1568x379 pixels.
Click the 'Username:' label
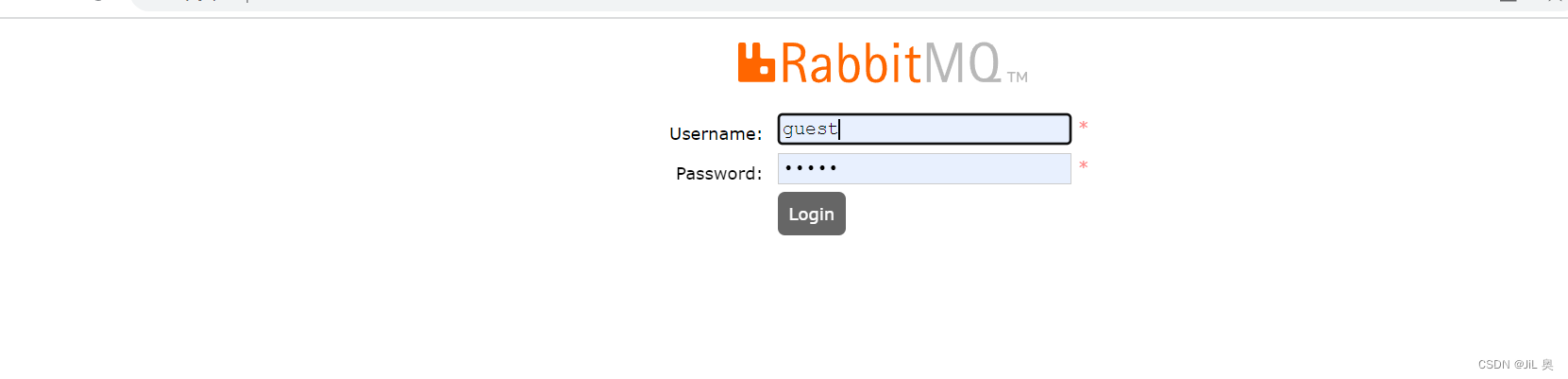(716, 134)
